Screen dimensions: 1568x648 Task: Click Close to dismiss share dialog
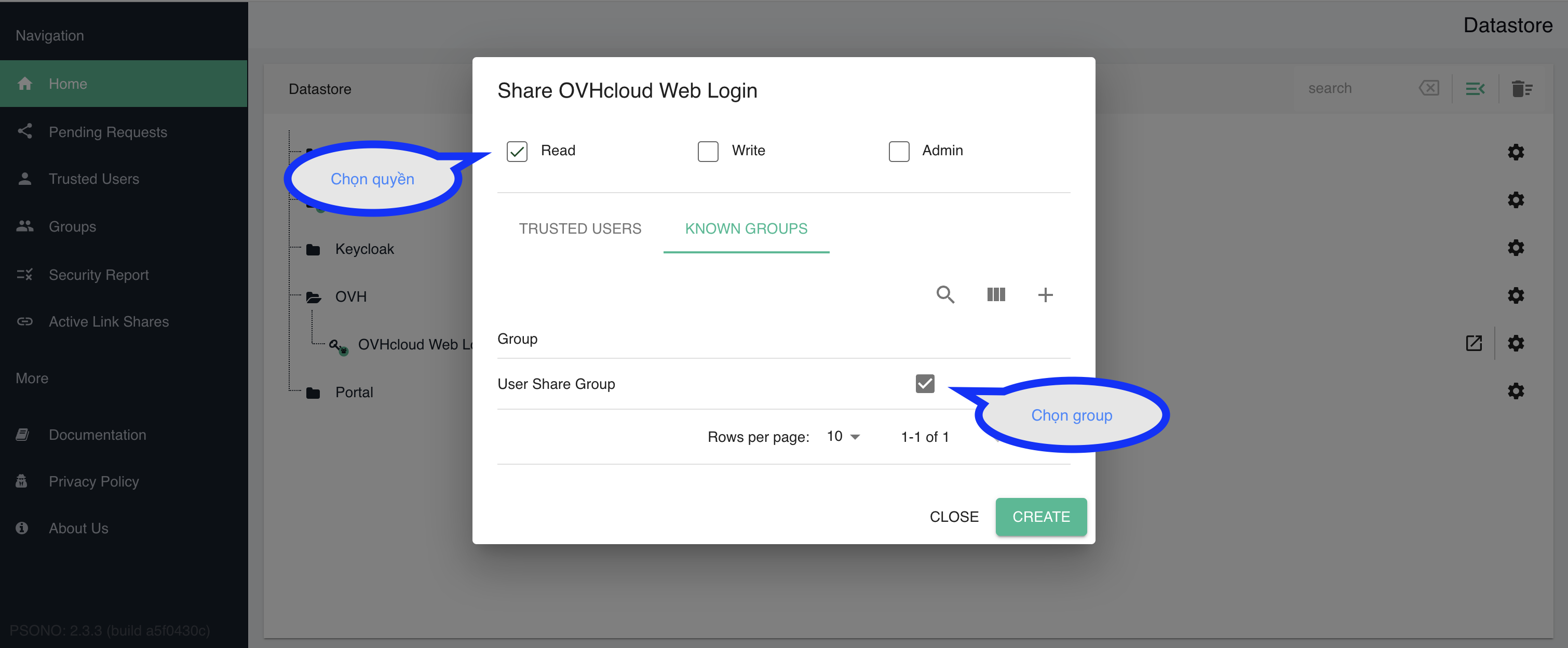pos(953,517)
